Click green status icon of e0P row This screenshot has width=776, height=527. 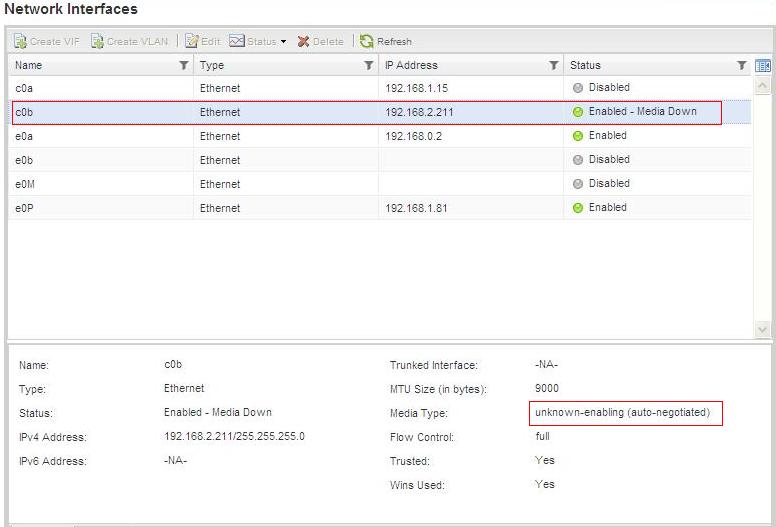click(x=578, y=208)
